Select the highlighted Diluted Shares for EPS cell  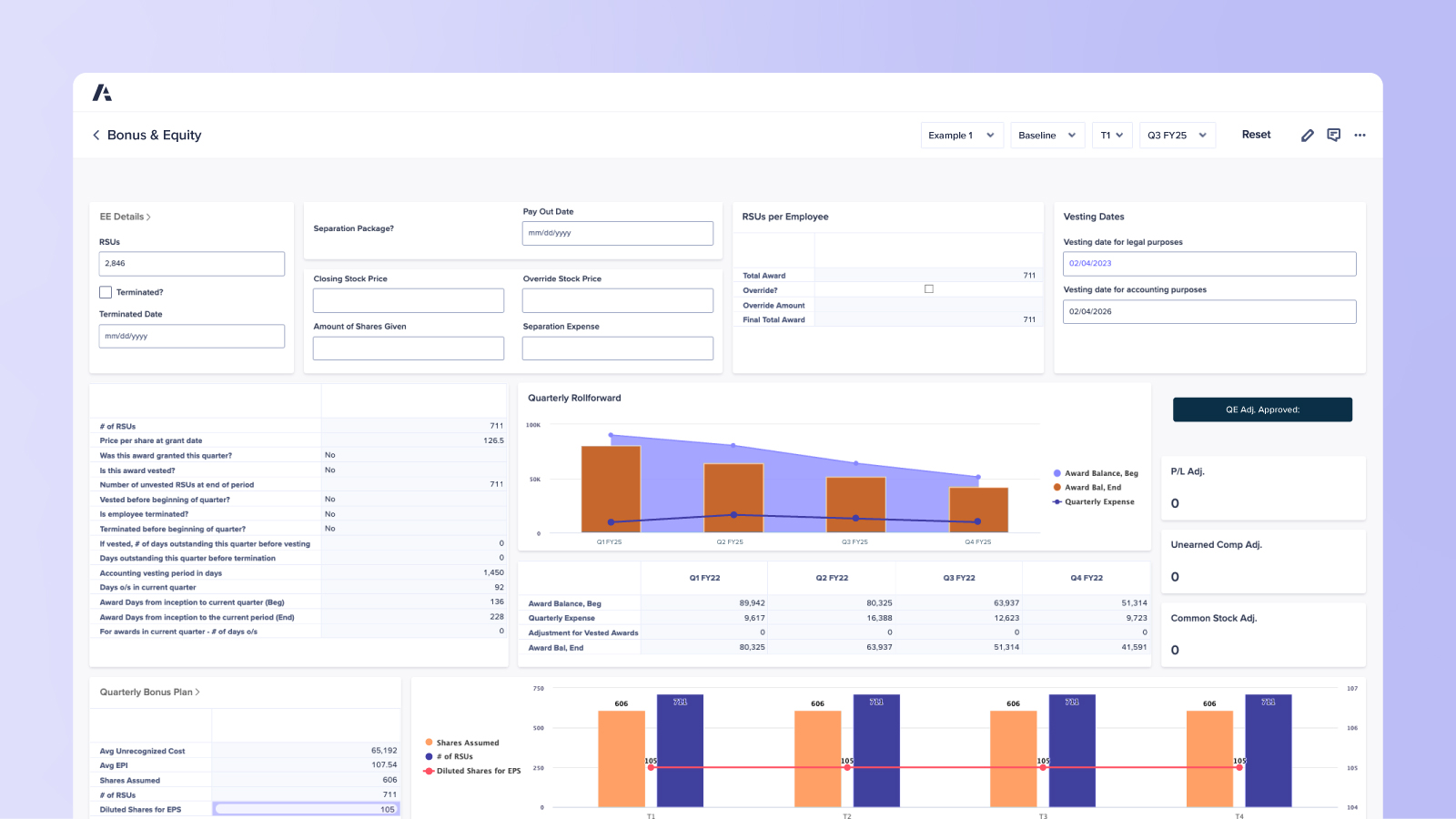click(x=306, y=808)
